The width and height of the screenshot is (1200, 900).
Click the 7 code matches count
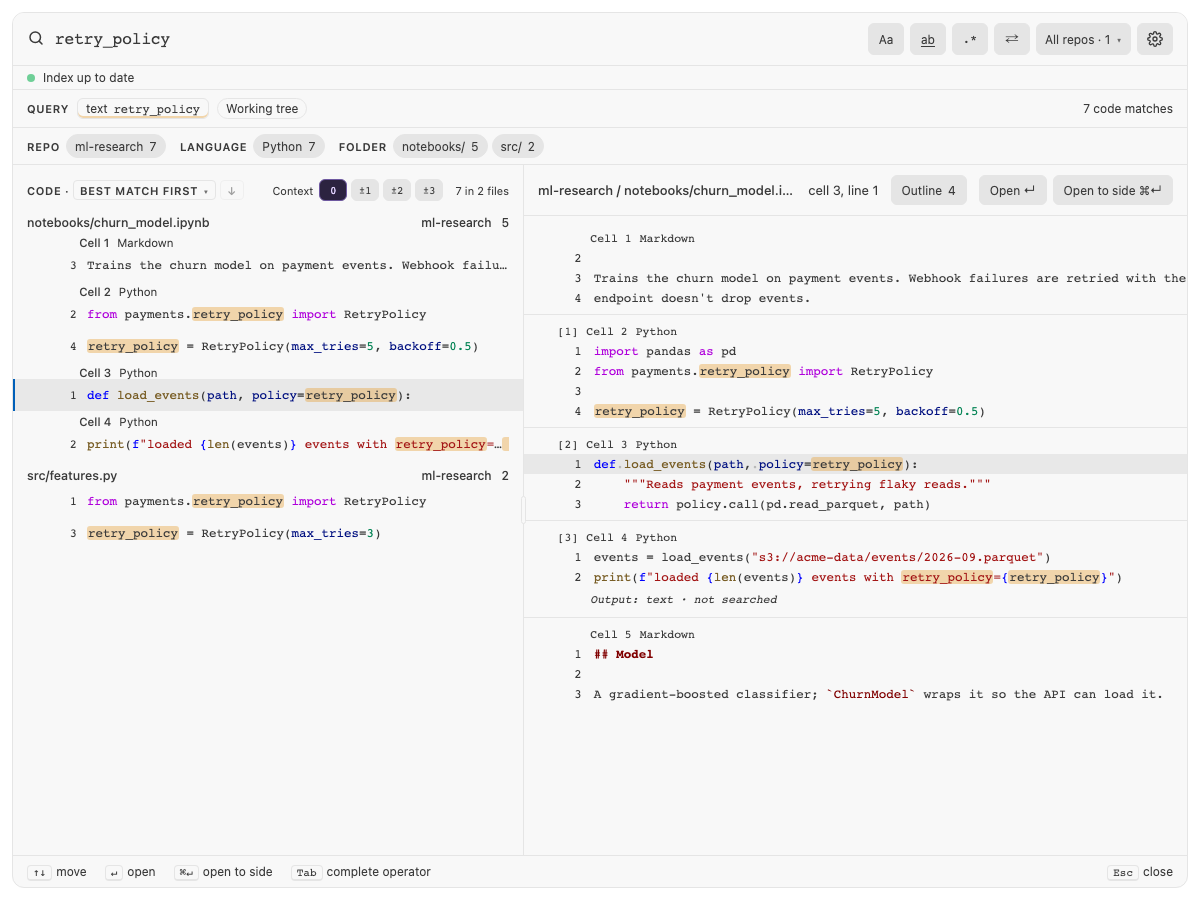pos(1127,109)
